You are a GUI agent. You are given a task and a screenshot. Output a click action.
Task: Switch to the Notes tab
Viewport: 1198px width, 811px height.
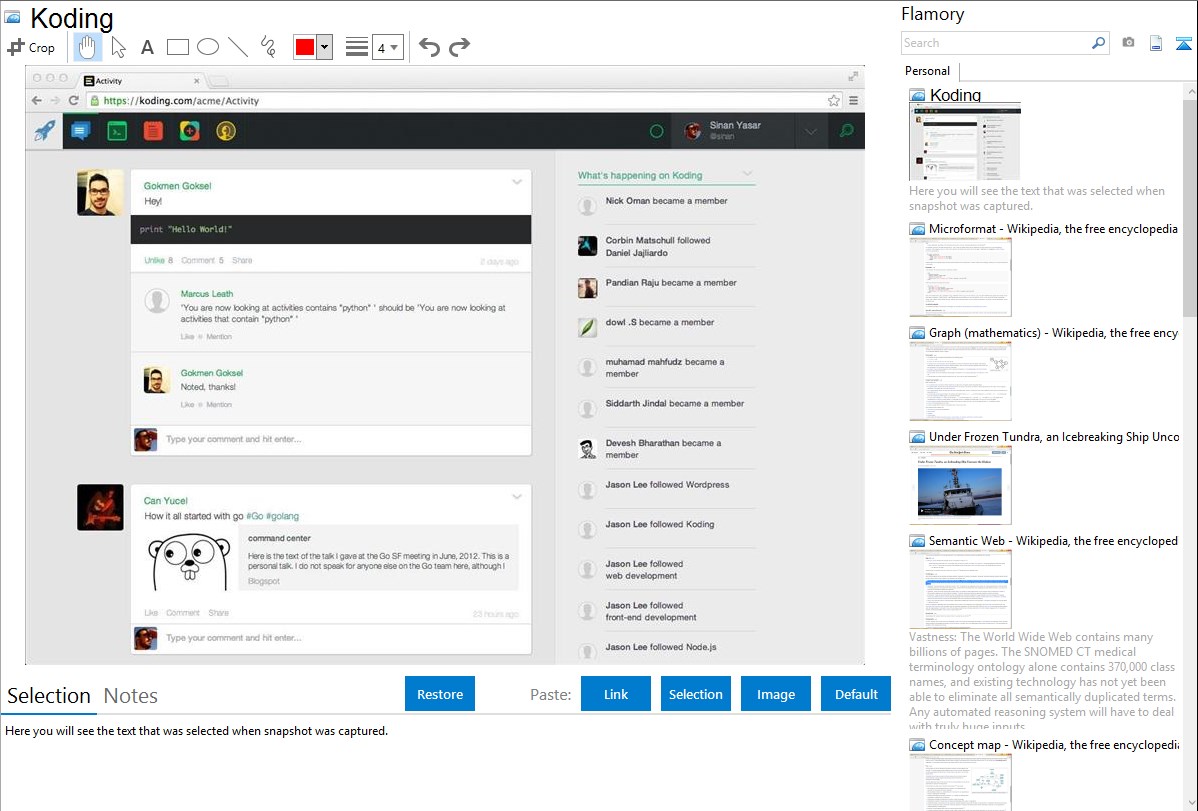tap(131, 696)
